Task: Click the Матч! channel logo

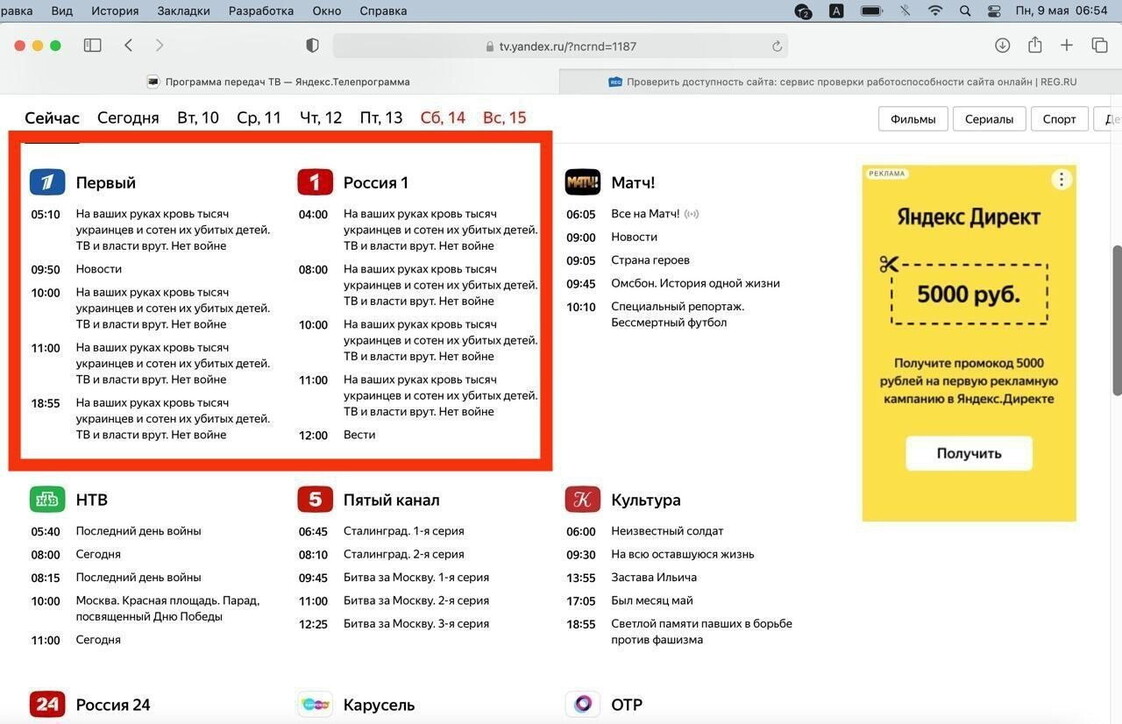Action: (x=582, y=182)
